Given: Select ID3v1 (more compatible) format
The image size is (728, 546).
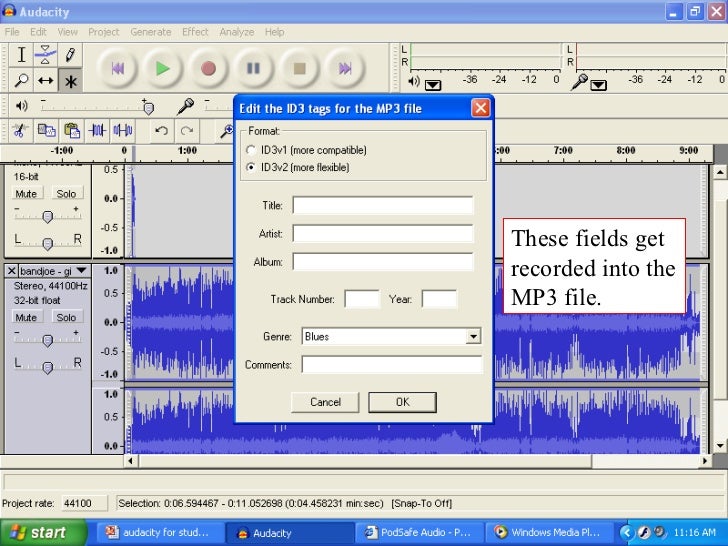Looking at the screenshot, I should click(x=251, y=150).
